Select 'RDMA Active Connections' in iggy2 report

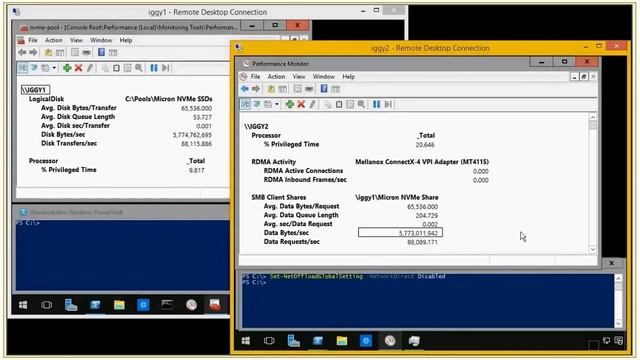[303, 171]
